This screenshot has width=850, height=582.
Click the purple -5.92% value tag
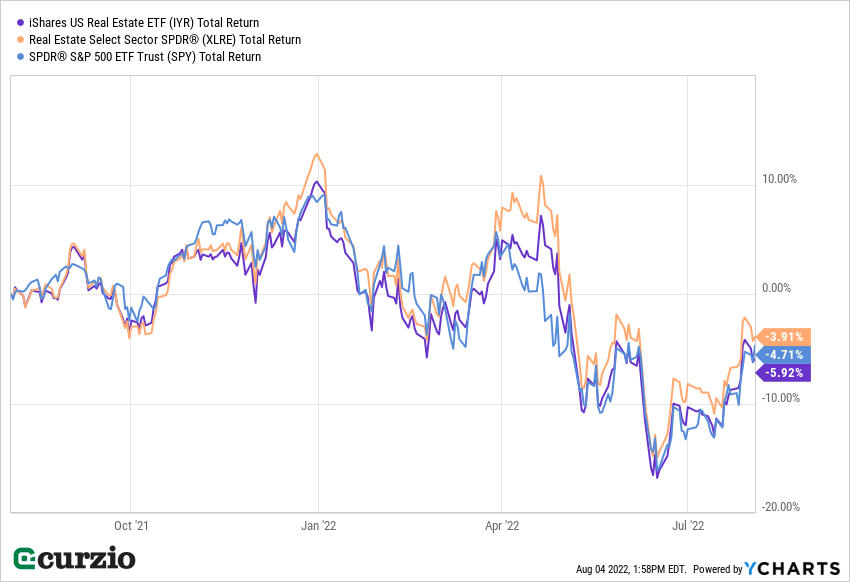tap(786, 373)
